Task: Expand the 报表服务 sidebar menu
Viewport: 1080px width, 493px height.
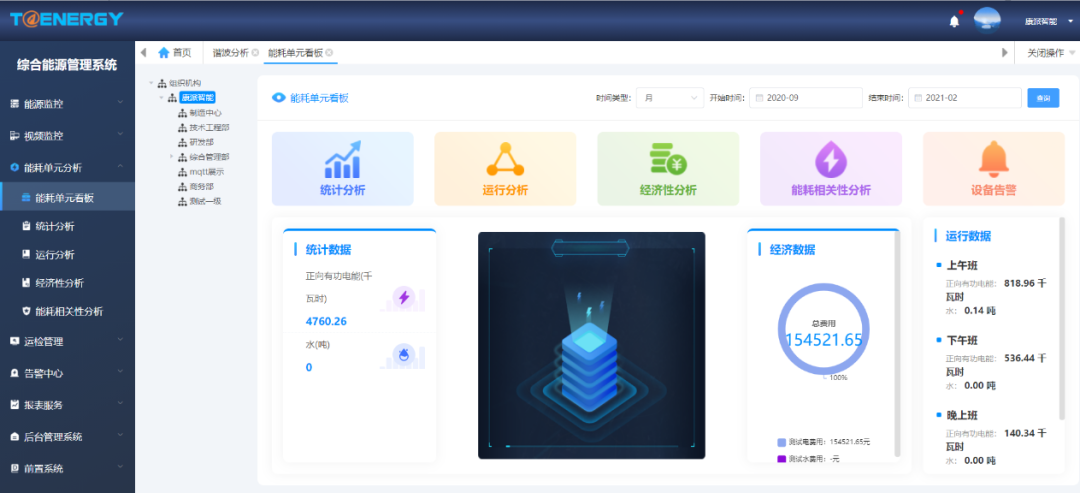Action: point(68,405)
